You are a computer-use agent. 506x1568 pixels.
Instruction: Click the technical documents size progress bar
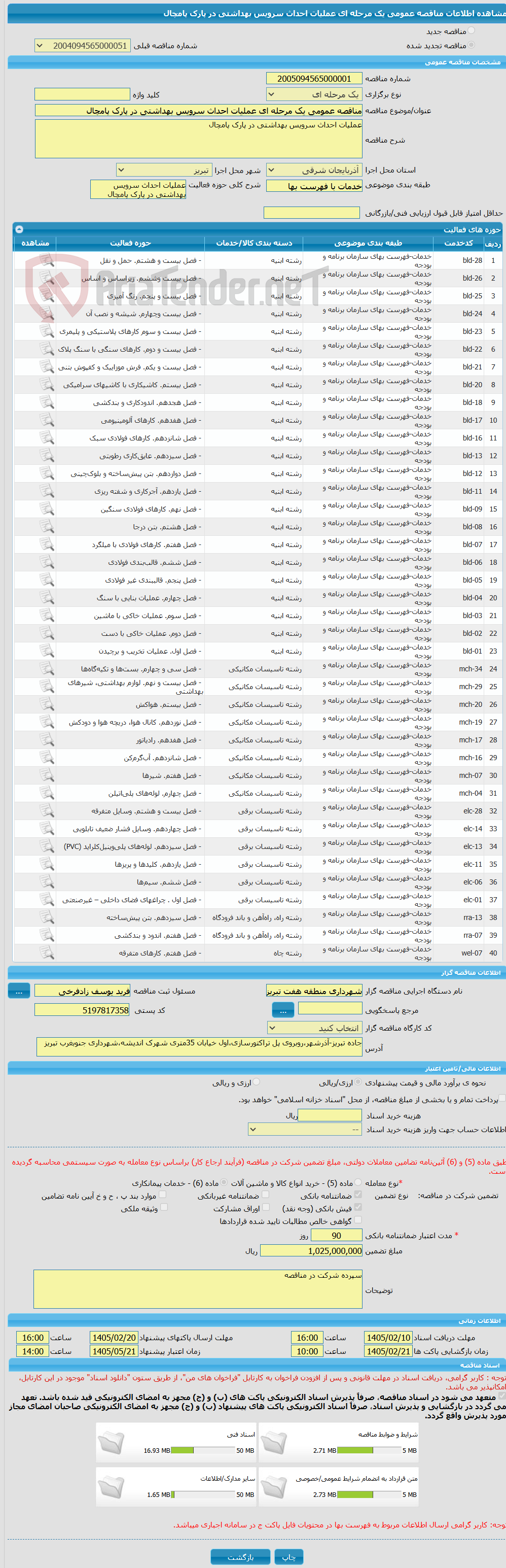tap(203, 1450)
